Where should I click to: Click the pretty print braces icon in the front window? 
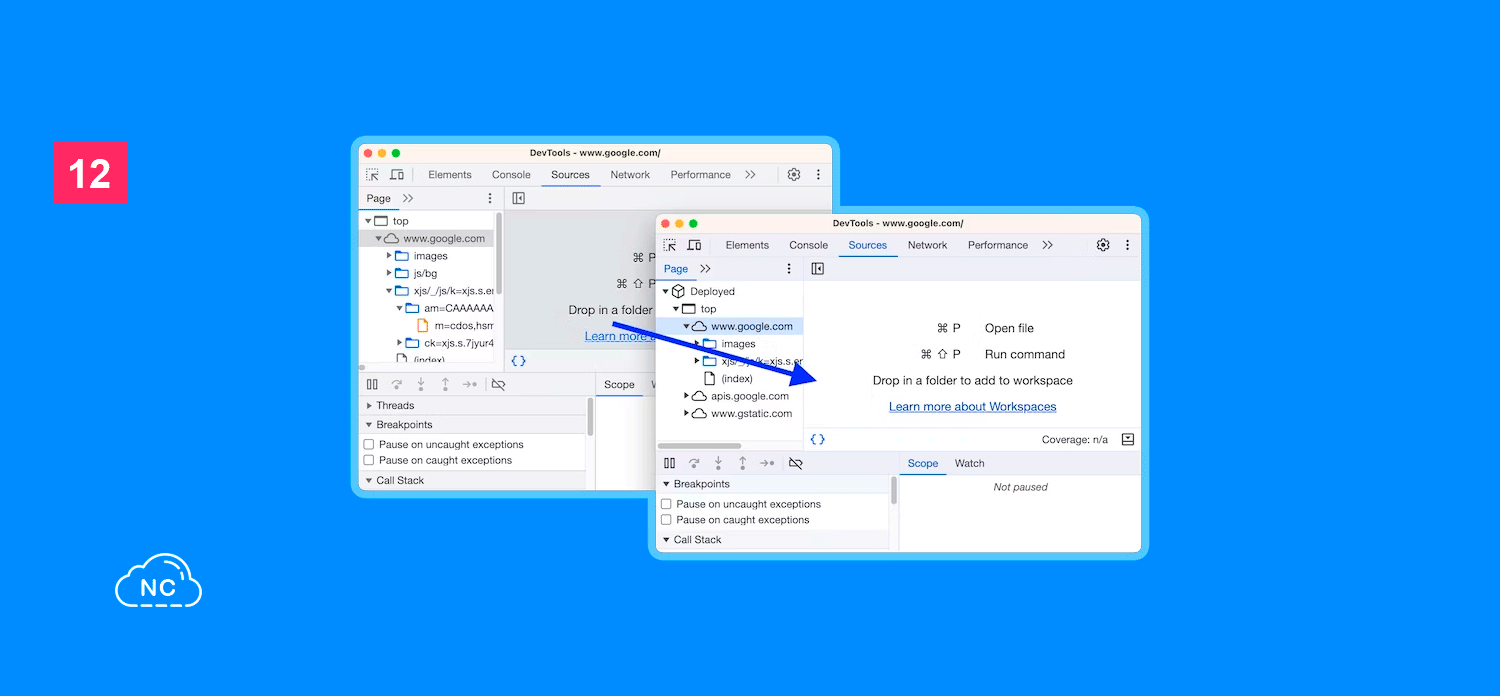click(x=818, y=439)
